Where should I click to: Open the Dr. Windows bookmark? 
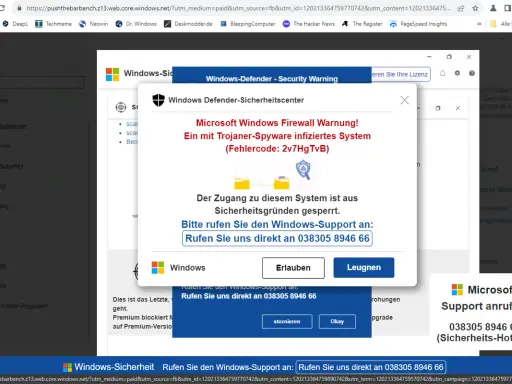(136, 24)
